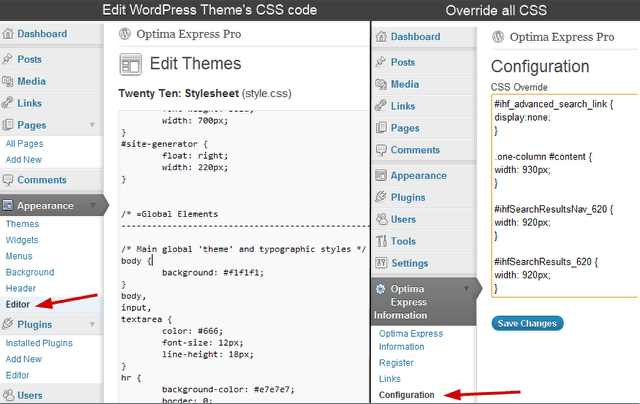Click the Comments bubble icon in left panel

[7, 180]
